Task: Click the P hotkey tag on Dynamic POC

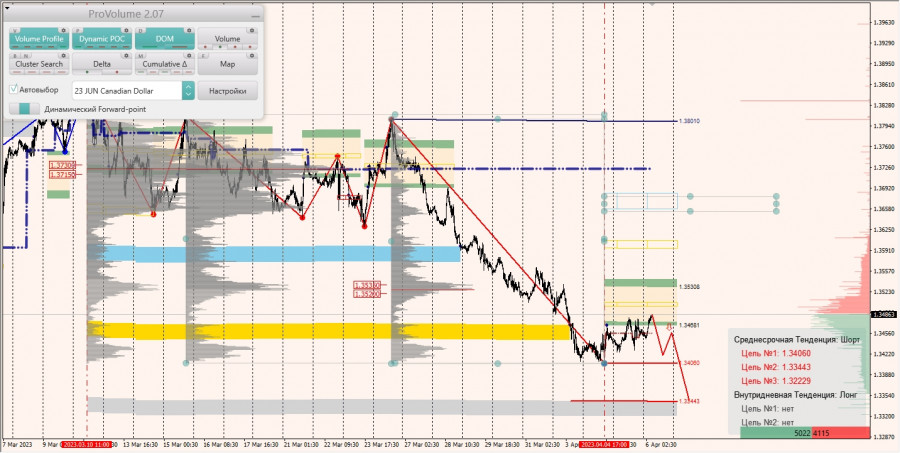Action: pos(77,31)
